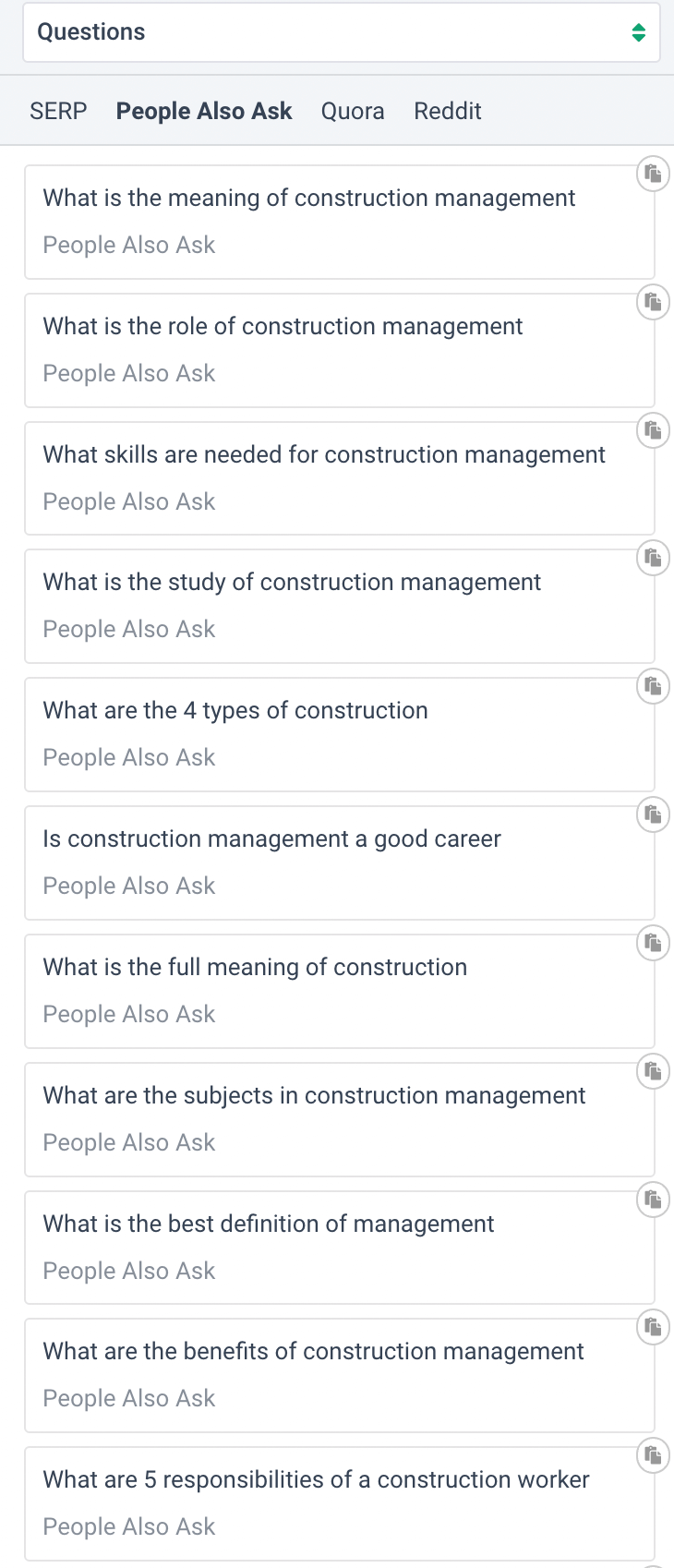This screenshot has width=674, height=1568.
Task: Switch to the SERP tab
Action: tap(58, 111)
